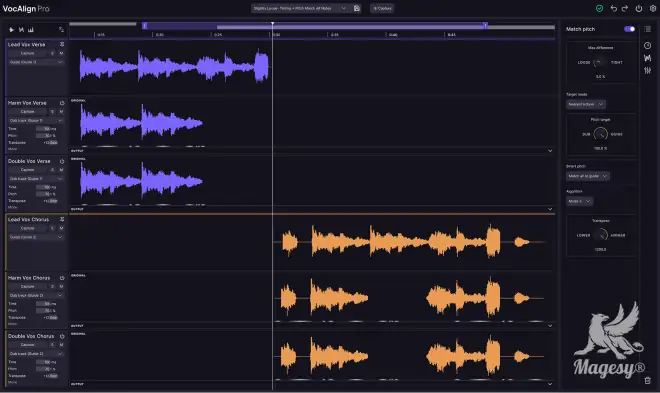Open the clock timing panel icon
The height and width of the screenshot is (393, 660).
[x=647, y=45]
